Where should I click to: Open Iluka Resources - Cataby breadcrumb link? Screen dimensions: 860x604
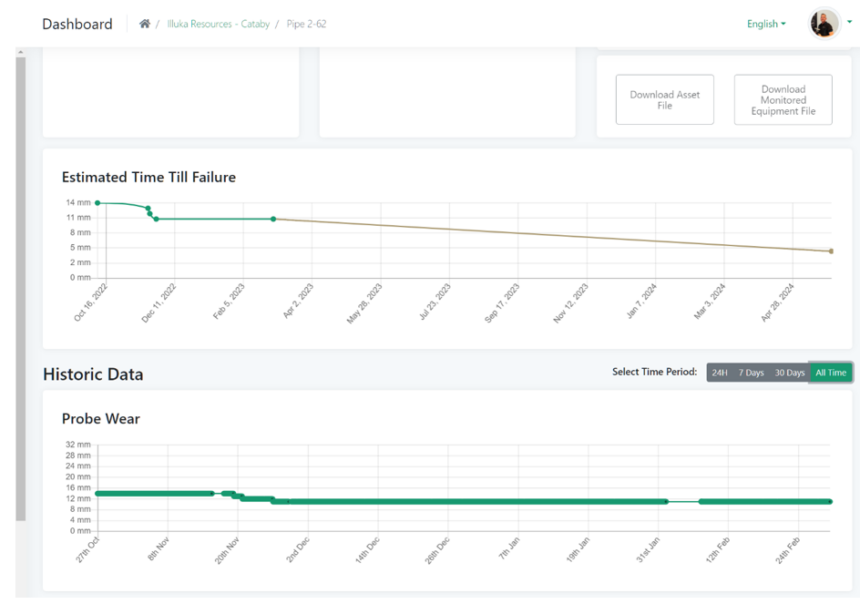tap(218, 24)
